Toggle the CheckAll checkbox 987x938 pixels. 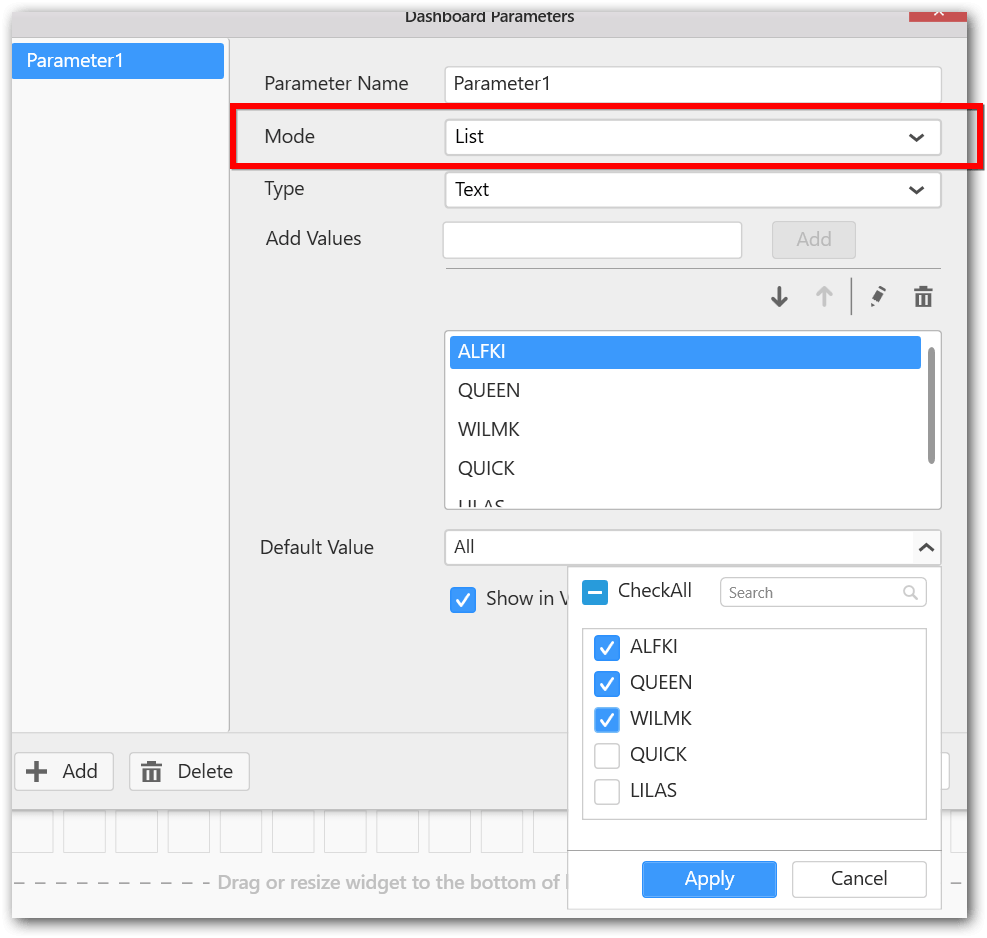595,592
